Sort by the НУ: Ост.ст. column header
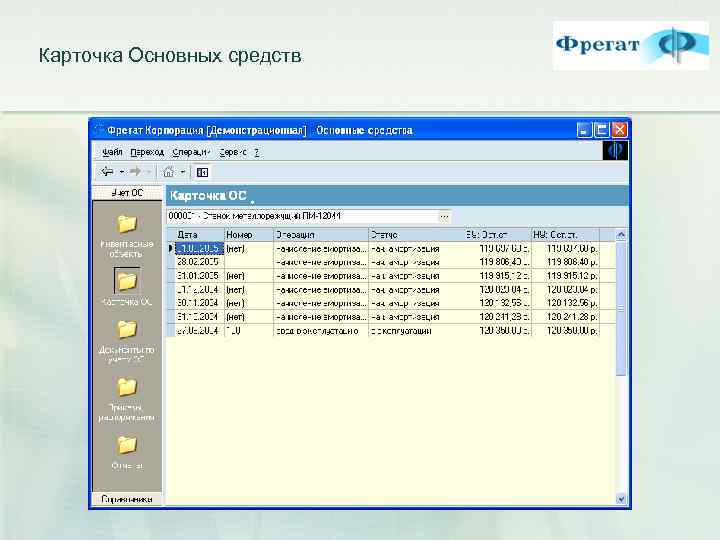 [x=566, y=235]
